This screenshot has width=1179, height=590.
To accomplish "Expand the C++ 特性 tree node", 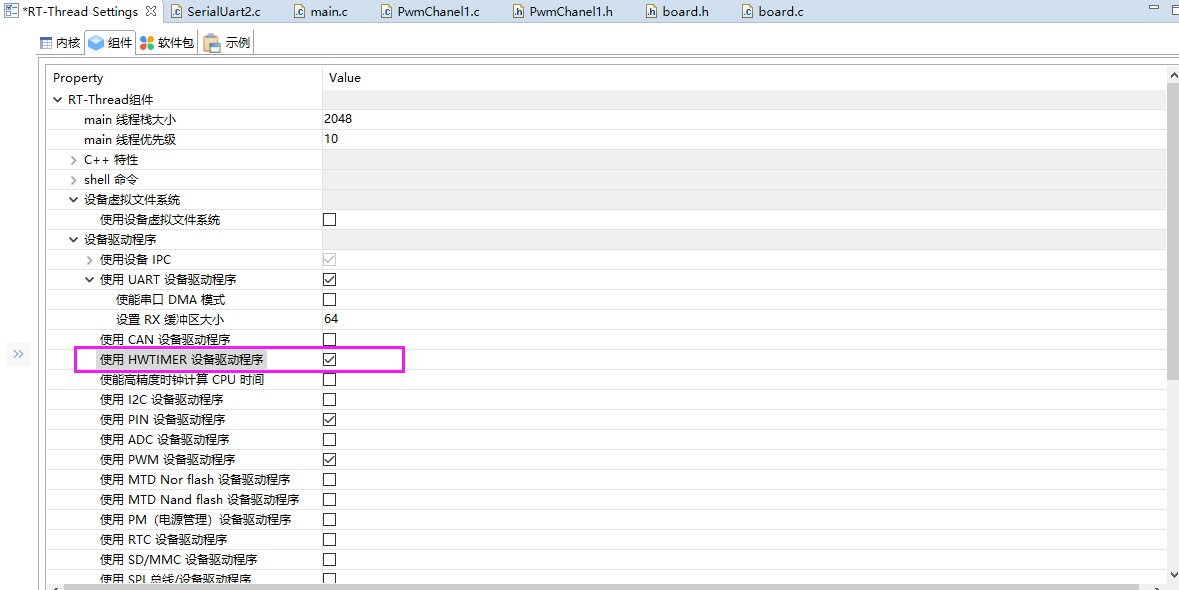I will point(74,160).
